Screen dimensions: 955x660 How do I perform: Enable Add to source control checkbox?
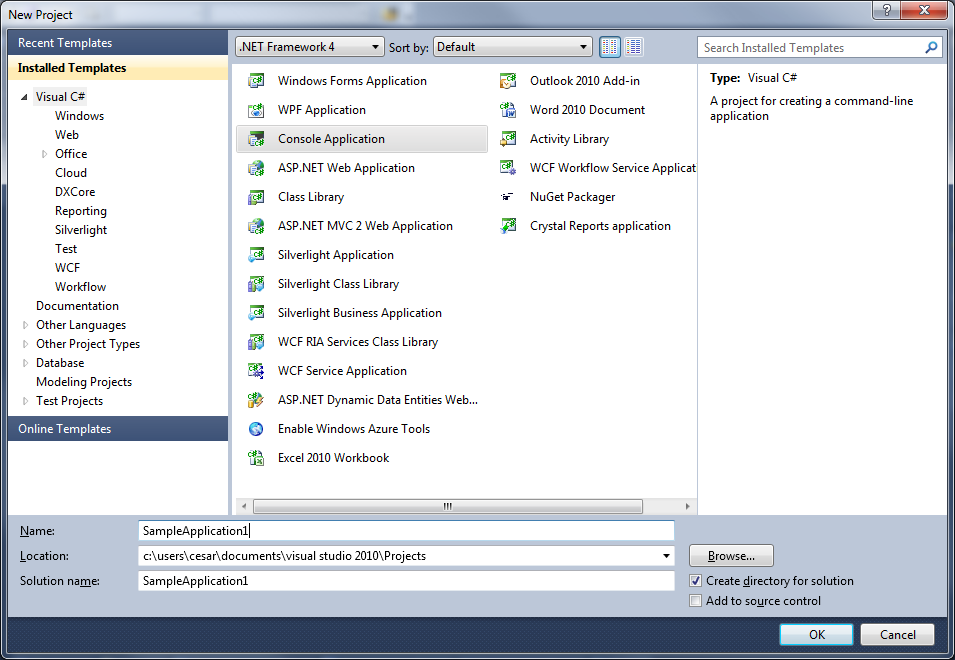pyautogui.click(x=696, y=601)
